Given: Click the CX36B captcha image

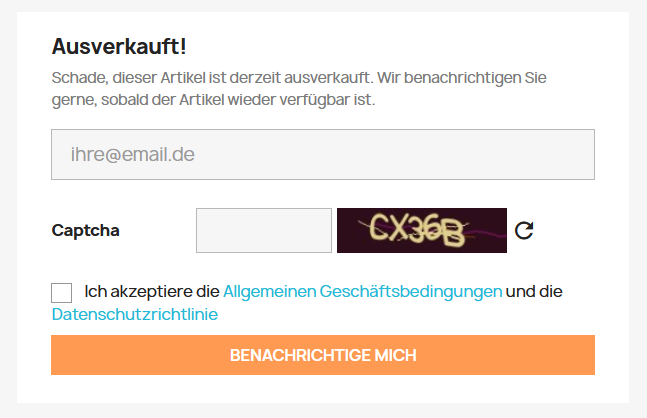Looking at the screenshot, I should (421, 231).
